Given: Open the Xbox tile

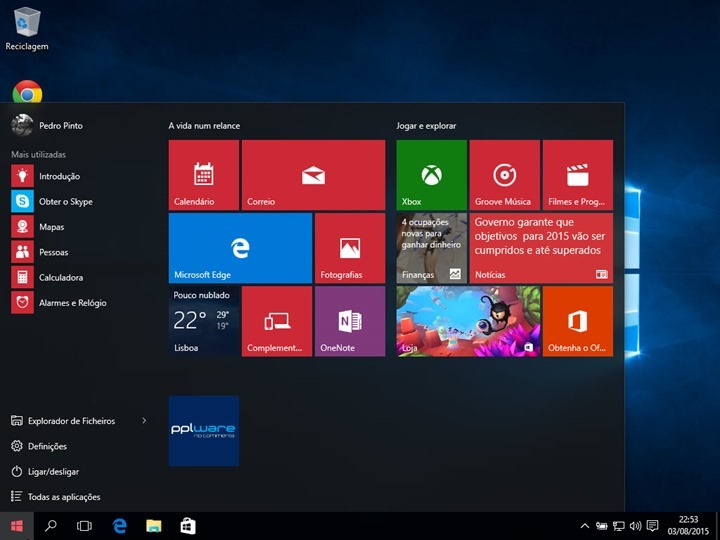Looking at the screenshot, I should point(432,175).
